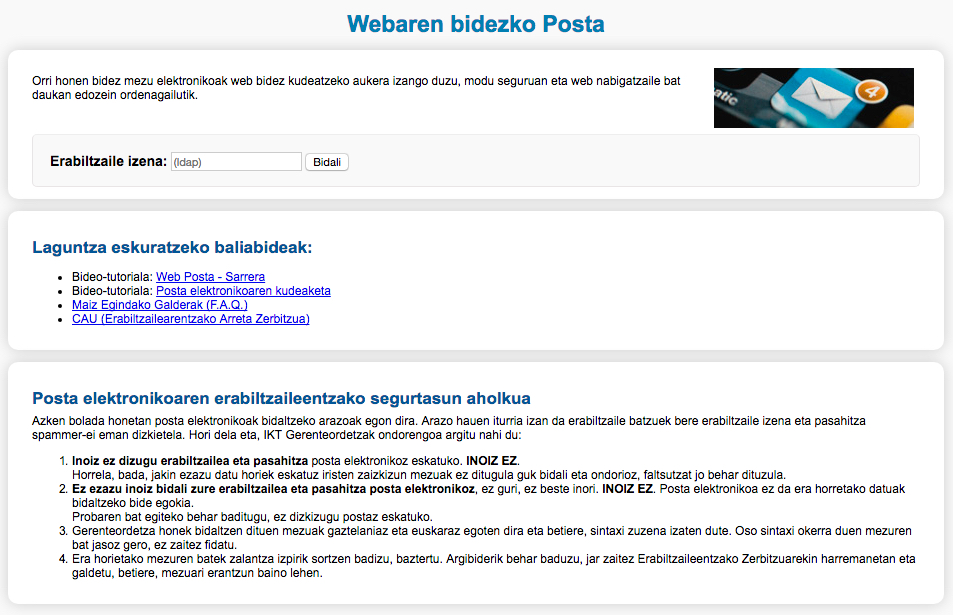This screenshot has width=953, height=615.
Task: Click the Erabiltzaile izena label
Action: point(108,161)
